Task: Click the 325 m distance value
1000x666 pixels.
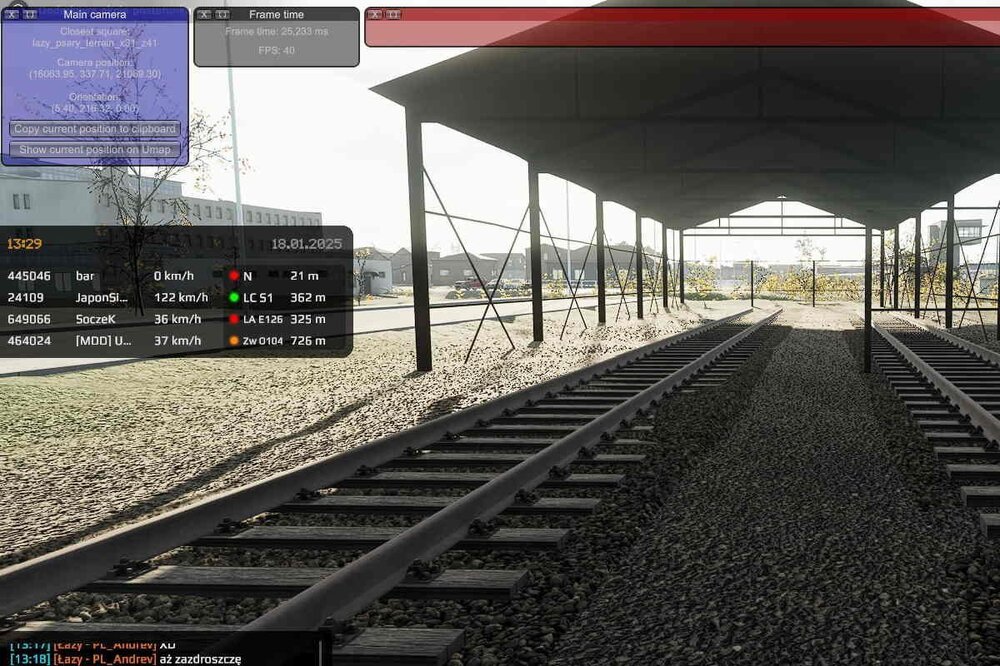Action: tap(308, 320)
